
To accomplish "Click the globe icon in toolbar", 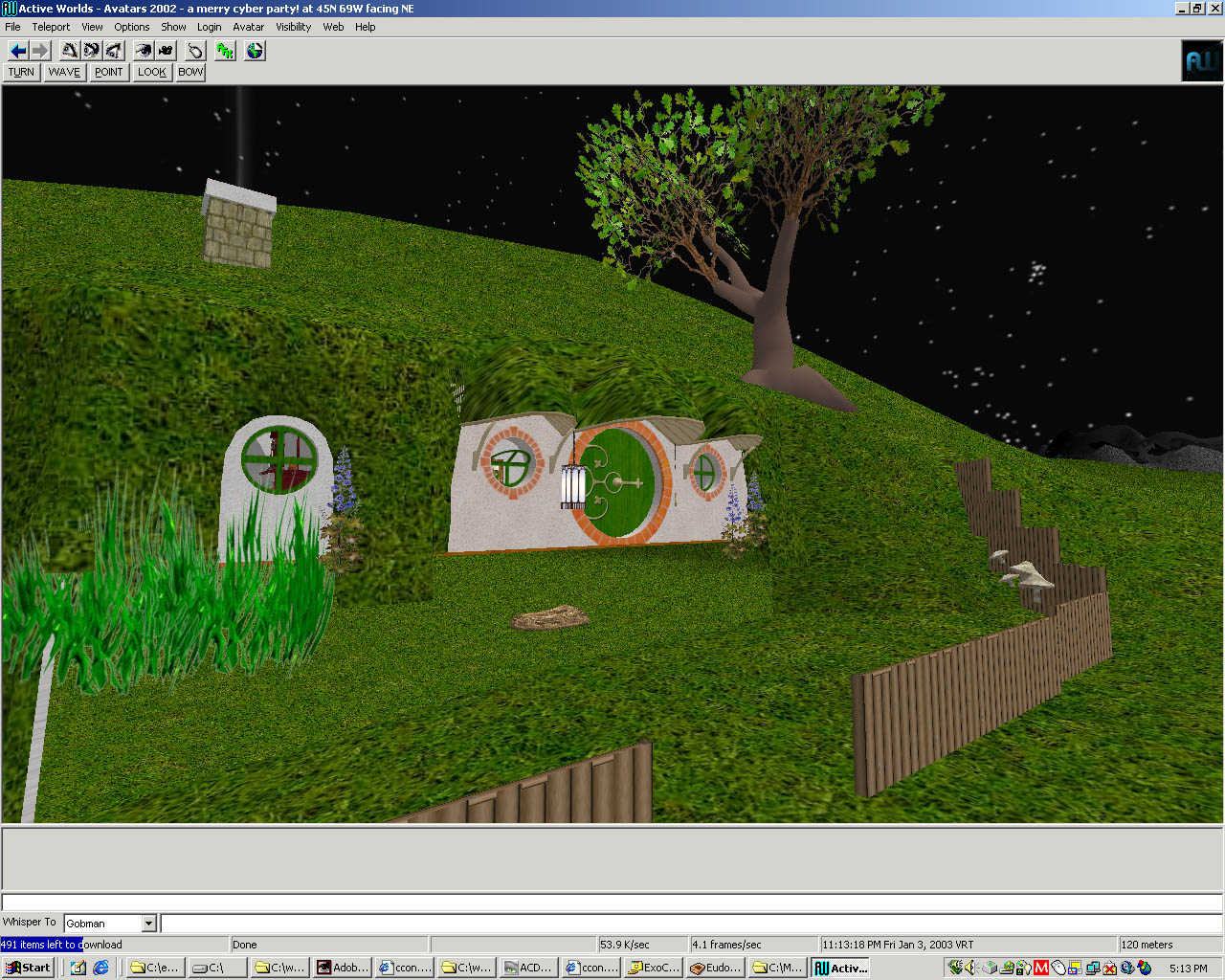I will [255, 51].
